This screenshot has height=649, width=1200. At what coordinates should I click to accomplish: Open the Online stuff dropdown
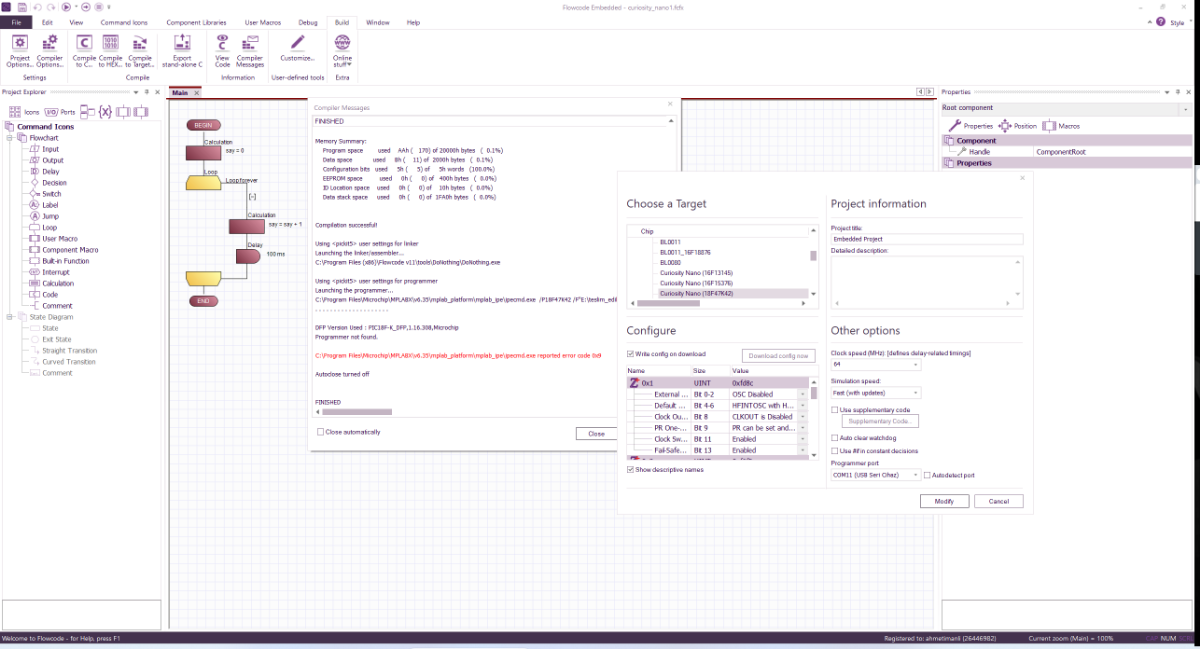point(343,49)
